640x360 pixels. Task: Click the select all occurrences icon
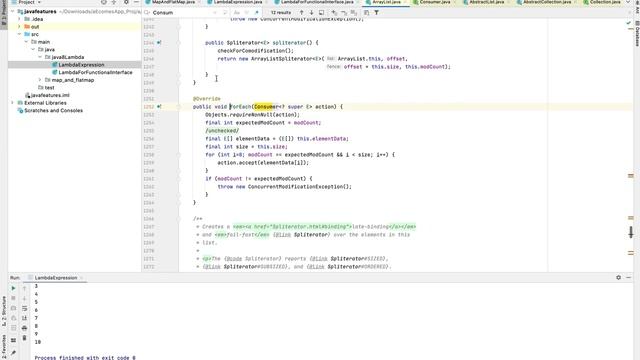click(x=353, y=13)
